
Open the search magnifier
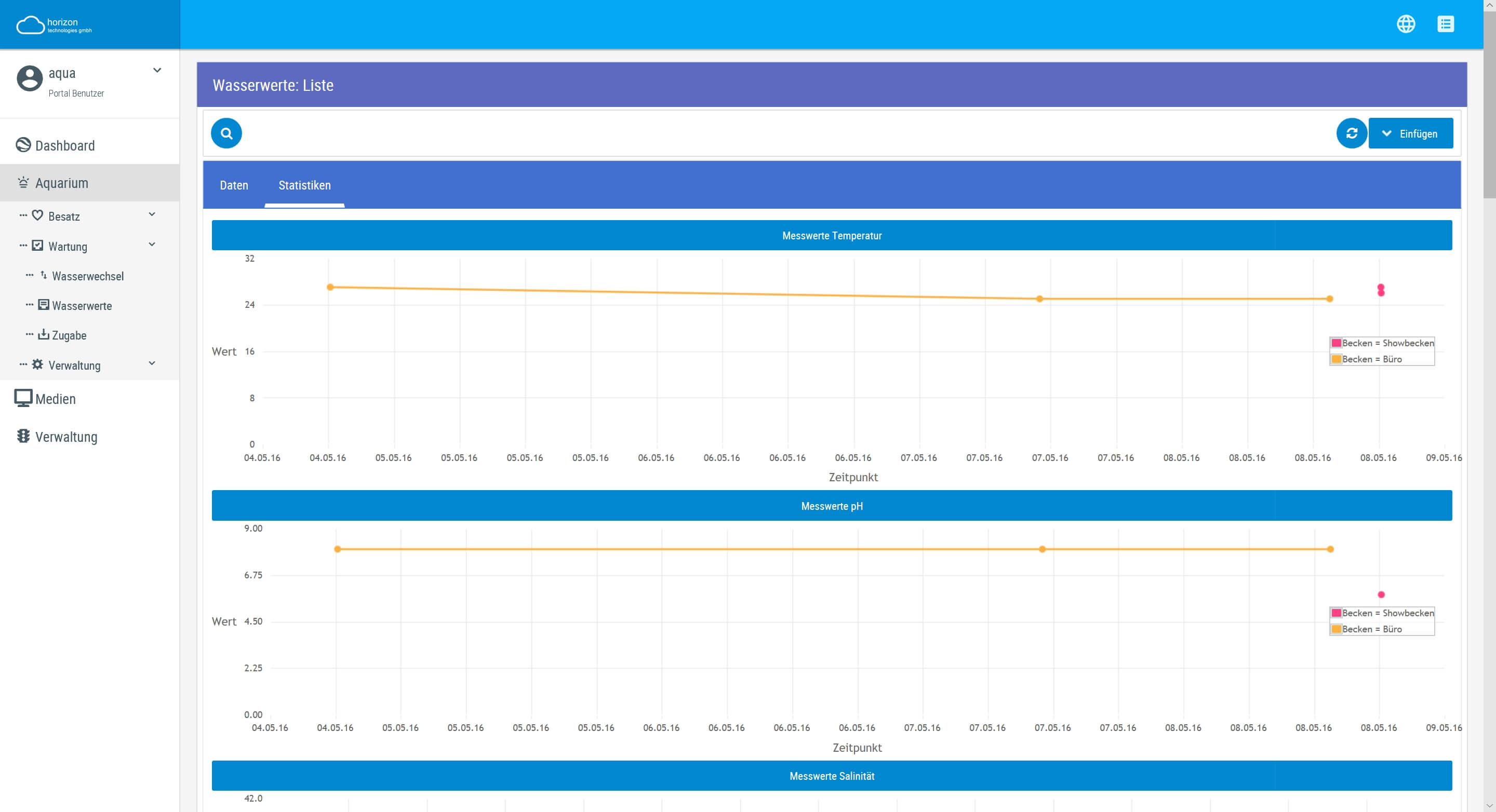point(226,133)
